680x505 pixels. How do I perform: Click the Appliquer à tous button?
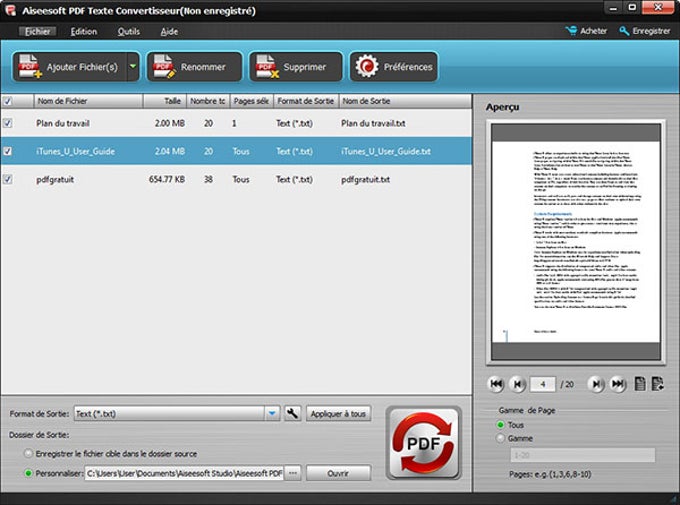point(338,414)
